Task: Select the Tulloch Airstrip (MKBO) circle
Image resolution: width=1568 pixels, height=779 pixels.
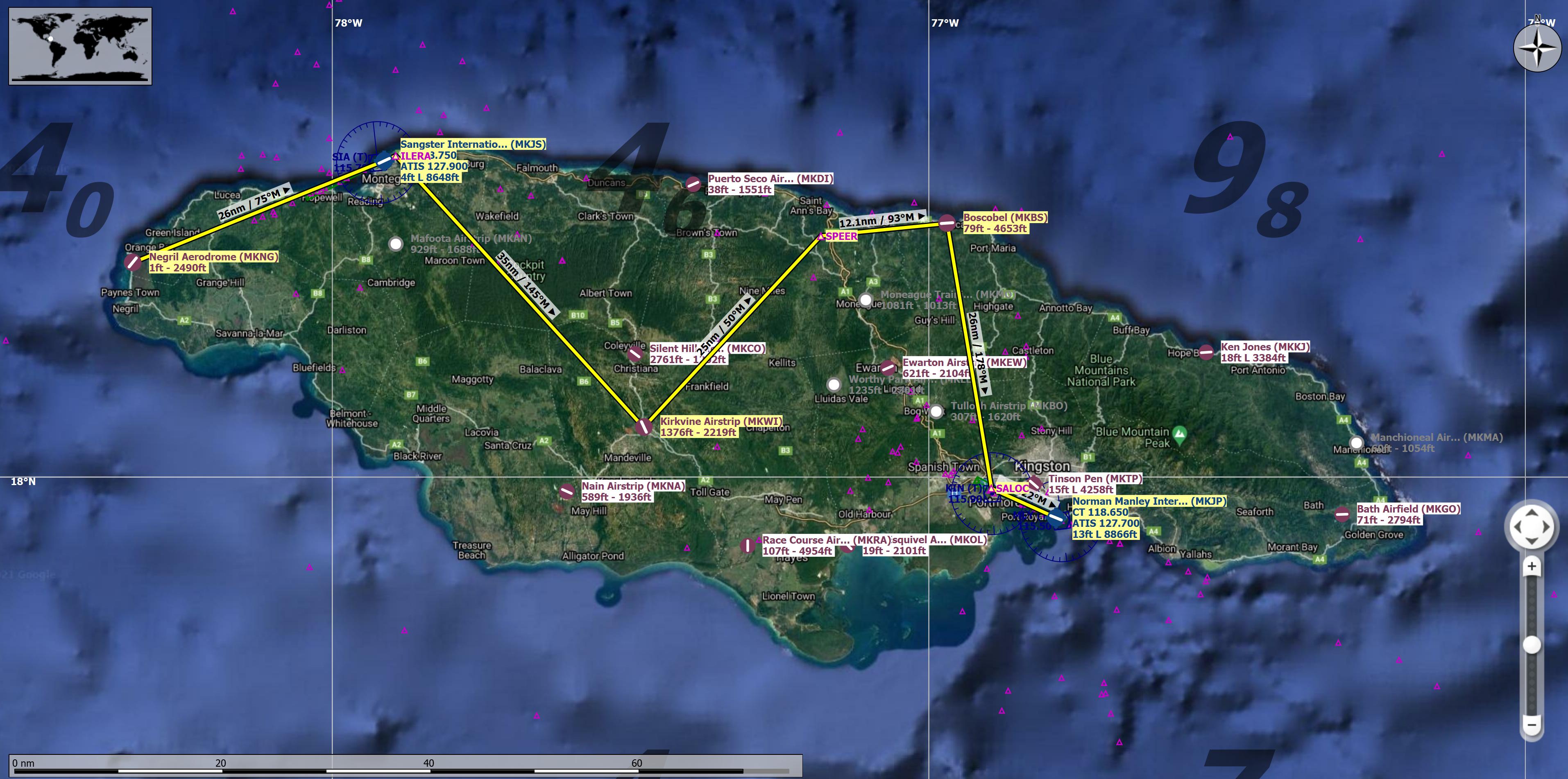Action: pyautogui.click(x=936, y=412)
